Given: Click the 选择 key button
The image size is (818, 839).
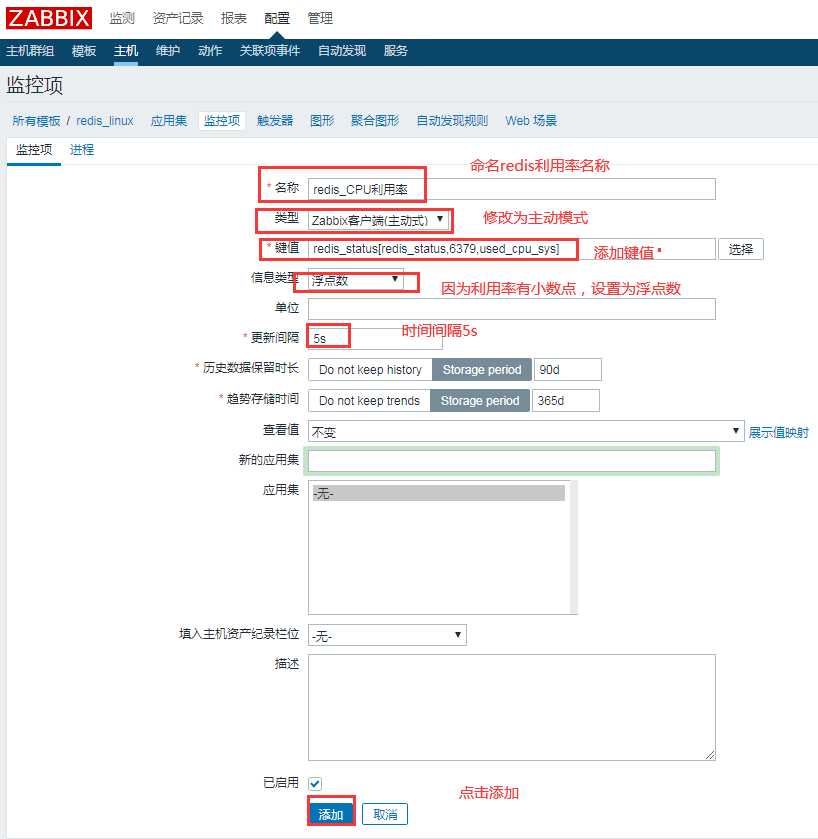Looking at the screenshot, I should tap(740, 249).
